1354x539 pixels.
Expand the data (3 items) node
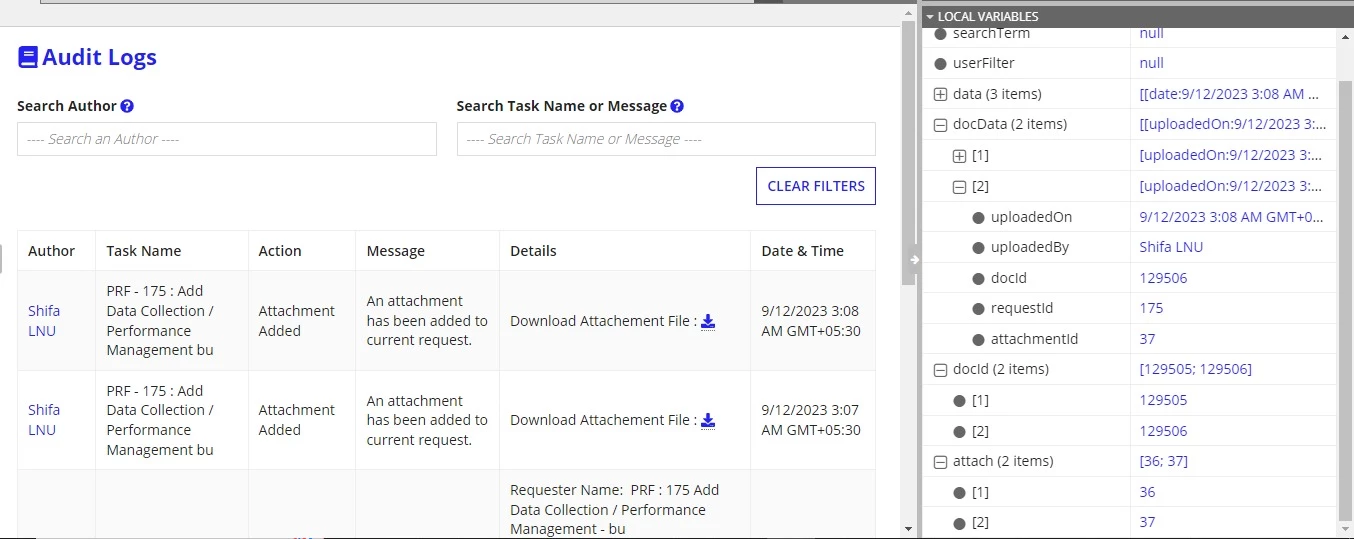pos(940,94)
